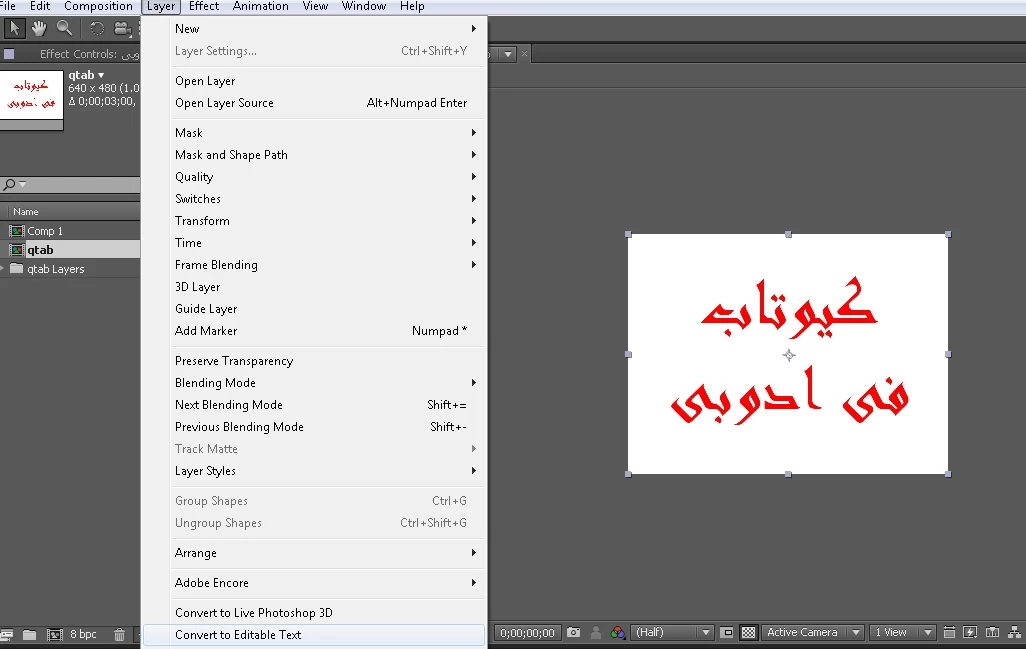The height and width of the screenshot is (649, 1026).
Task: Open the Timeline button in viewer bar
Action: 993,632
